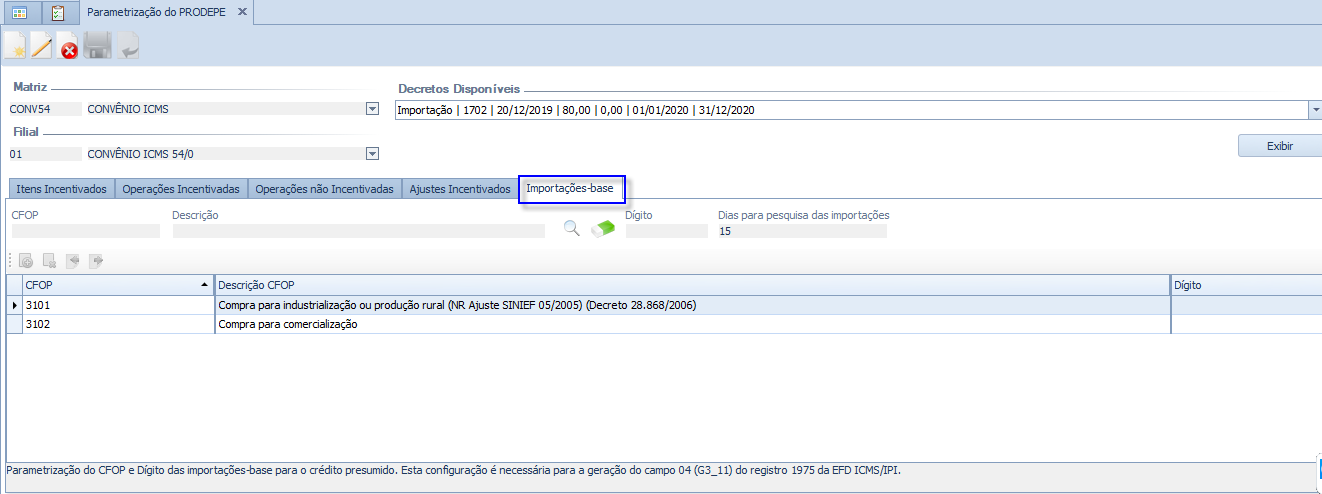Click the CFOP input field
This screenshot has height=494, width=1322.
[85, 231]
